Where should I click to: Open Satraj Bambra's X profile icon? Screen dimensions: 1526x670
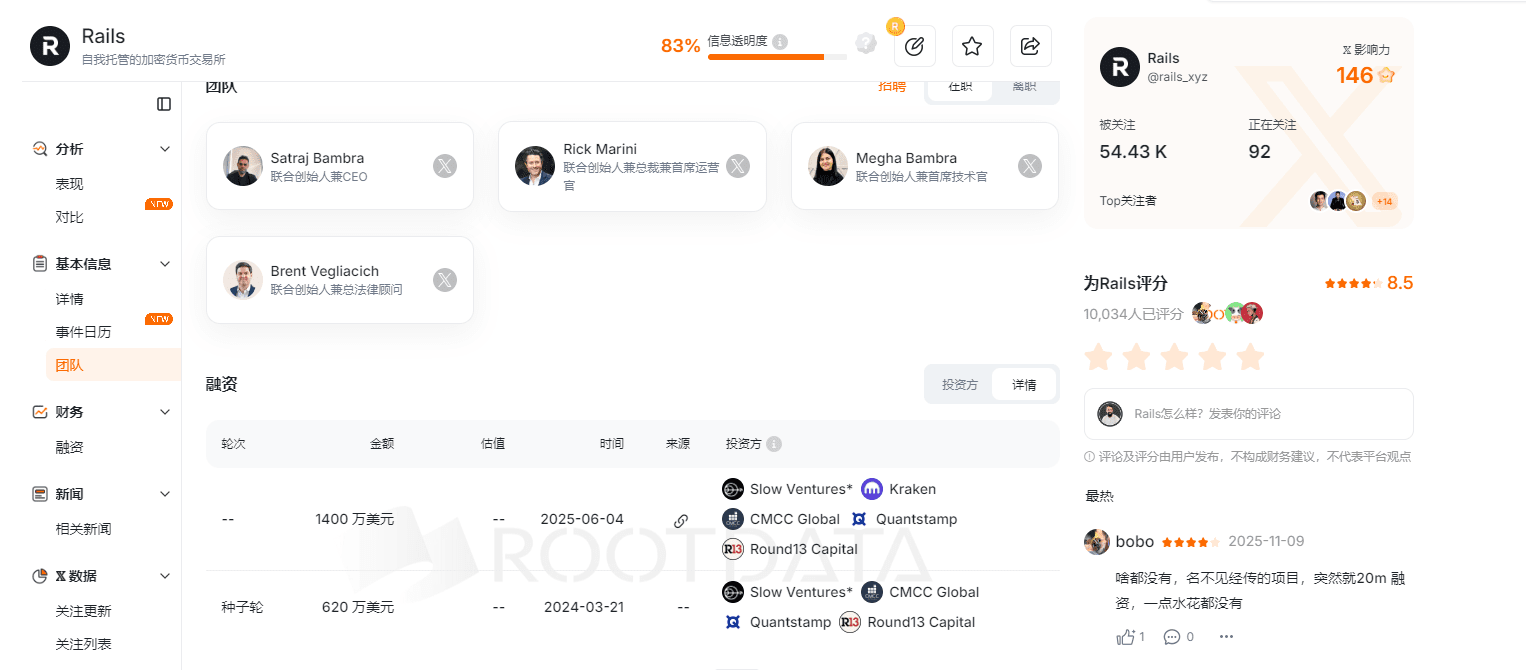pyautogui.click(x=445, y=166)
